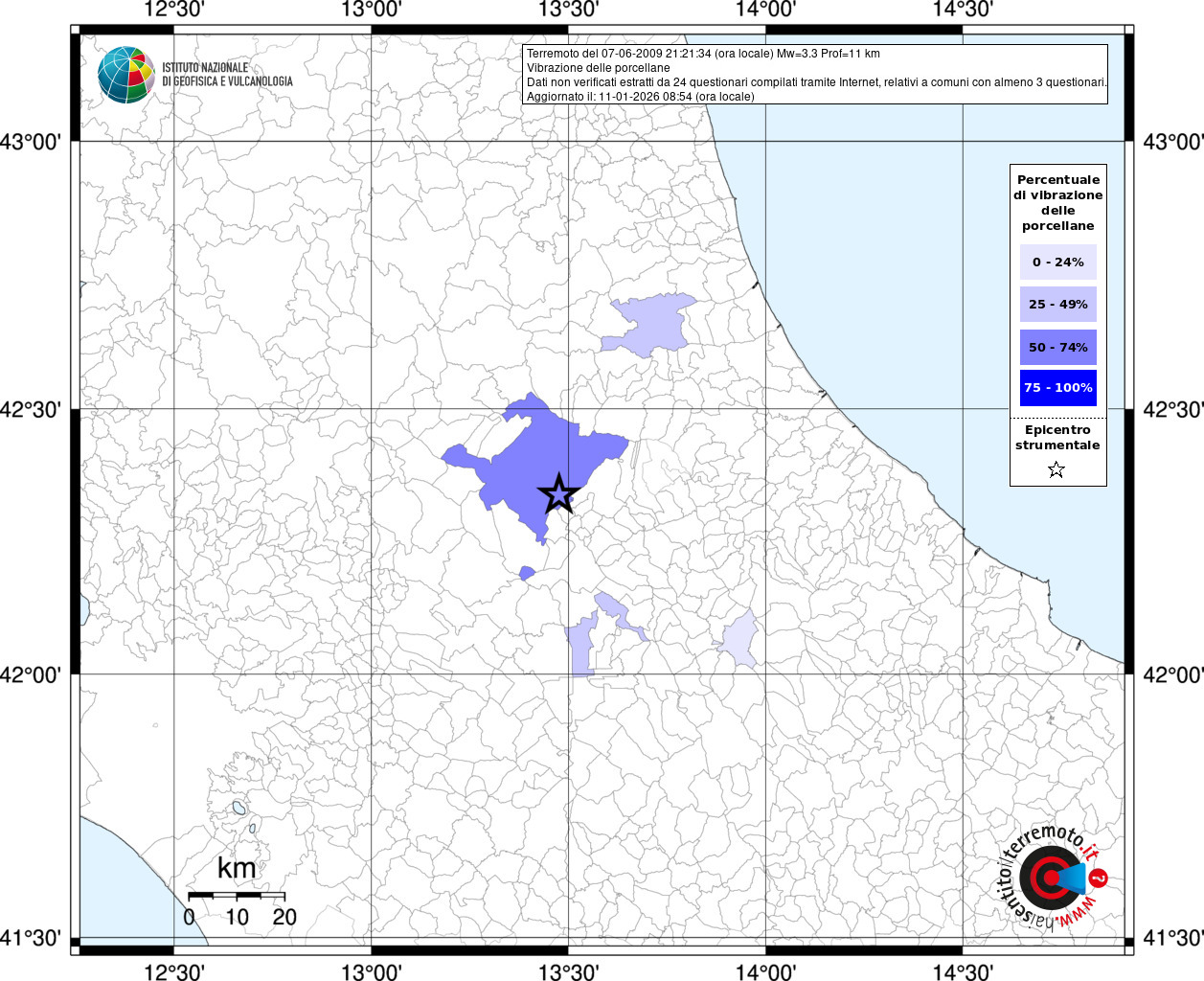This screenshot has width=1204, height=981.
Task: Click the haisentitoilterremoto.it target logo
Action: (1053, 877)
